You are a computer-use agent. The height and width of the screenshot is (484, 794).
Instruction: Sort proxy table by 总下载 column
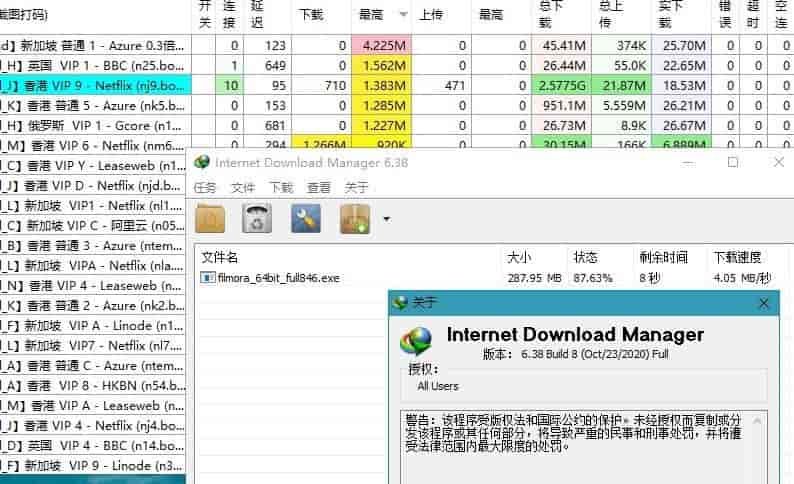[x=561, y=14]
